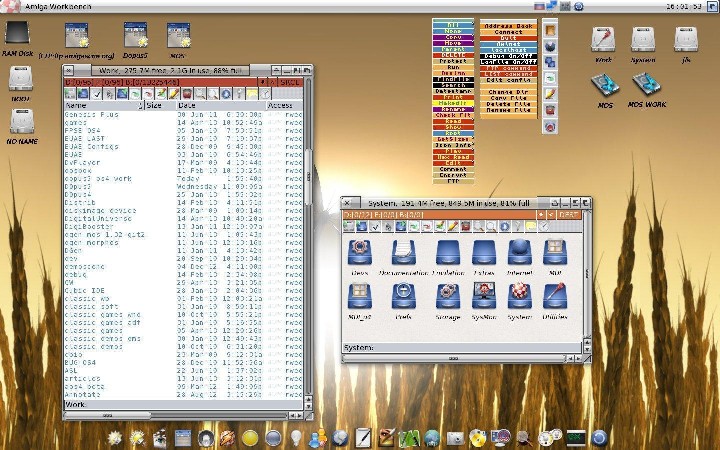The height and width of the screenshot is (450, 720).
Task: Open the Internet drawer icon
Action: (x=518, y=253)
